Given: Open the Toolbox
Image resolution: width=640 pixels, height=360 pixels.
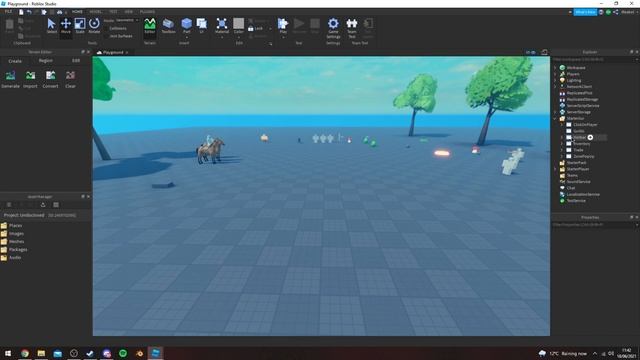Looking at the screenshot, I should click(x=168, y=26).
